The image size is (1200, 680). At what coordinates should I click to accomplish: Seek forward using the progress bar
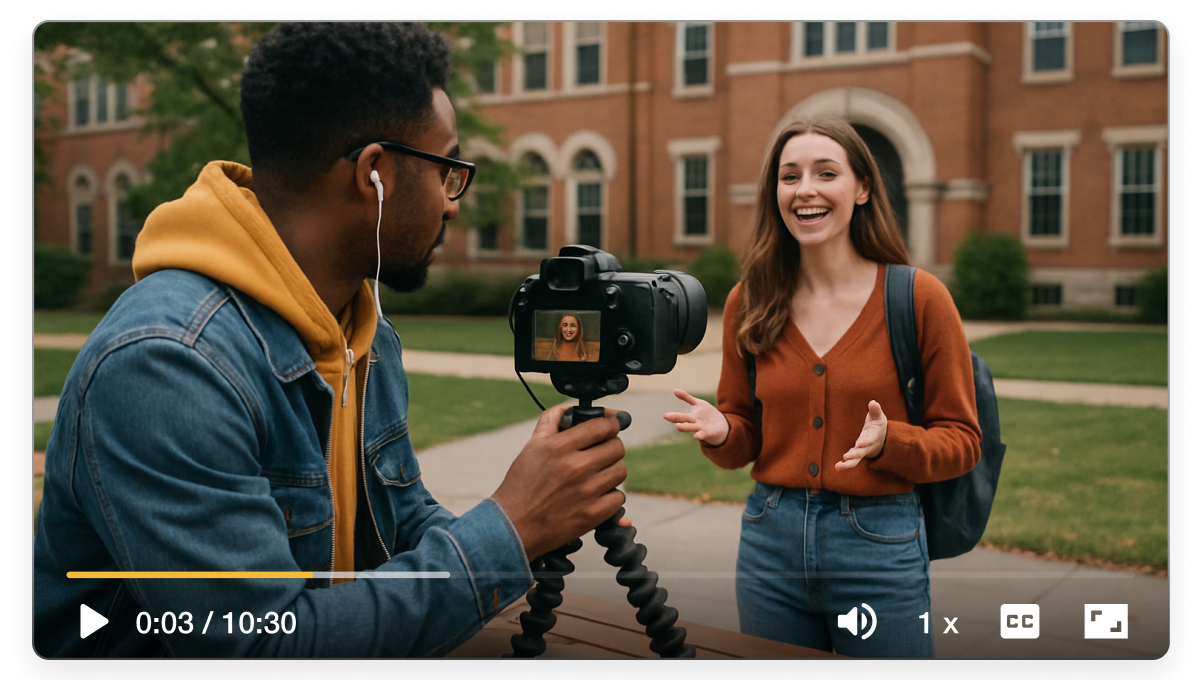[380, 575]
